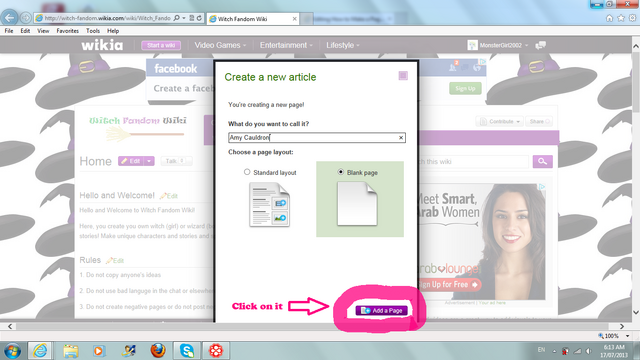This screenshot has height=360, width=640.
Task: Click the wiki search magnifier button
Action: 542,162
